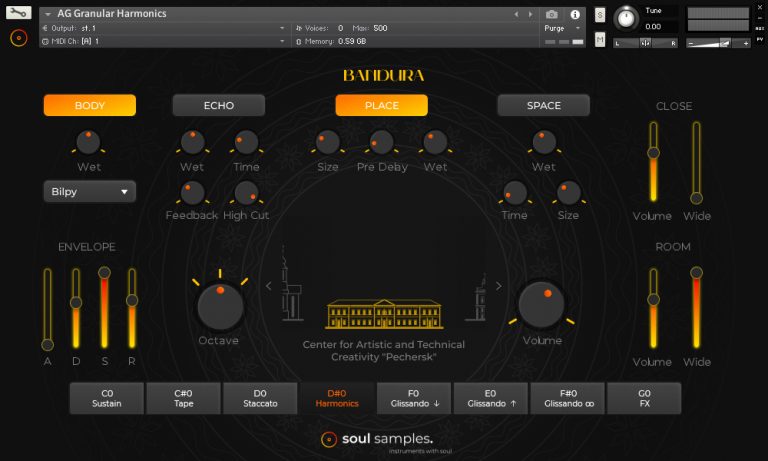
Task: Click the Tune knob in header
Action: pos(626,19)
